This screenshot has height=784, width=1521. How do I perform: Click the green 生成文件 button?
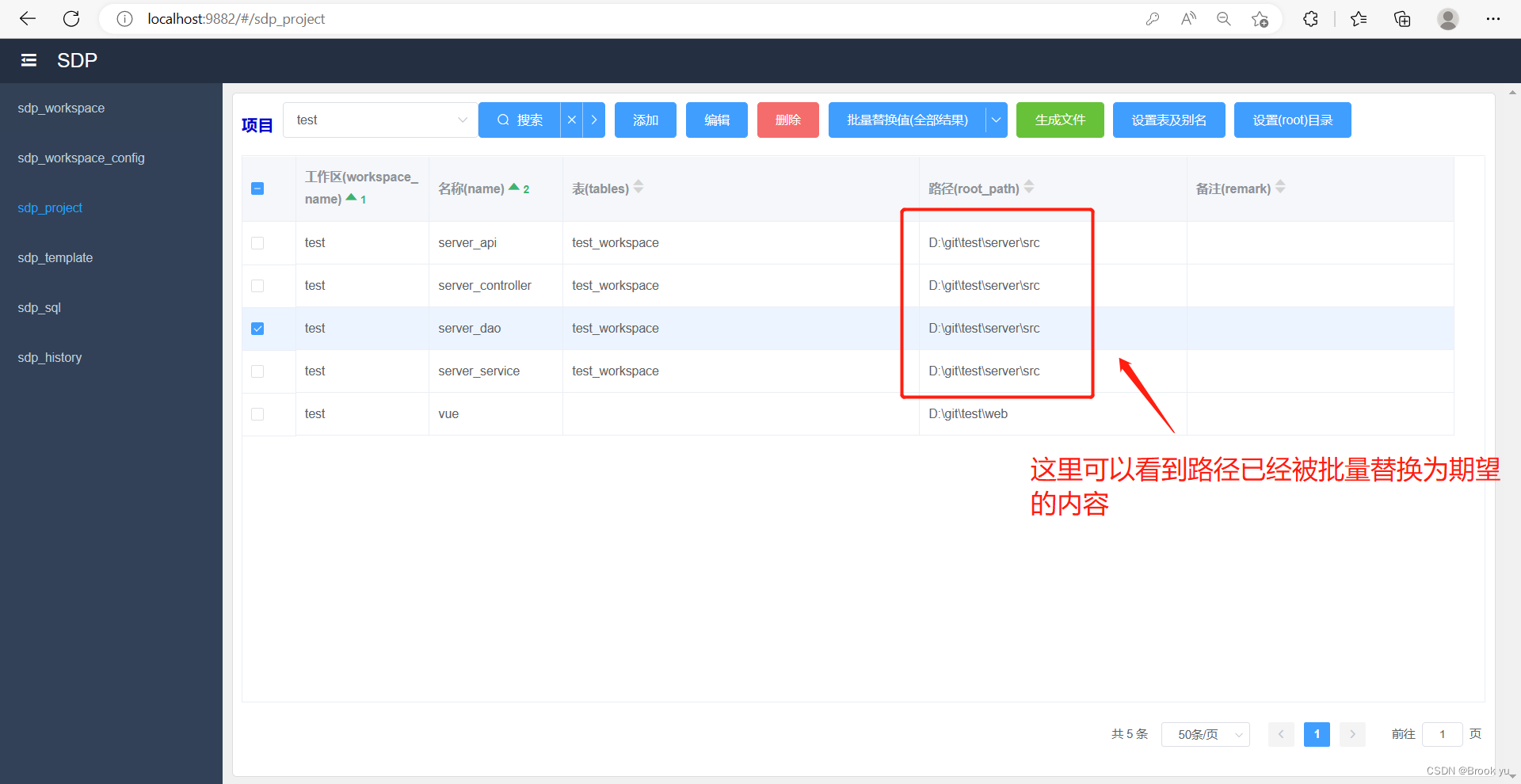click(x=1060, y=120)
